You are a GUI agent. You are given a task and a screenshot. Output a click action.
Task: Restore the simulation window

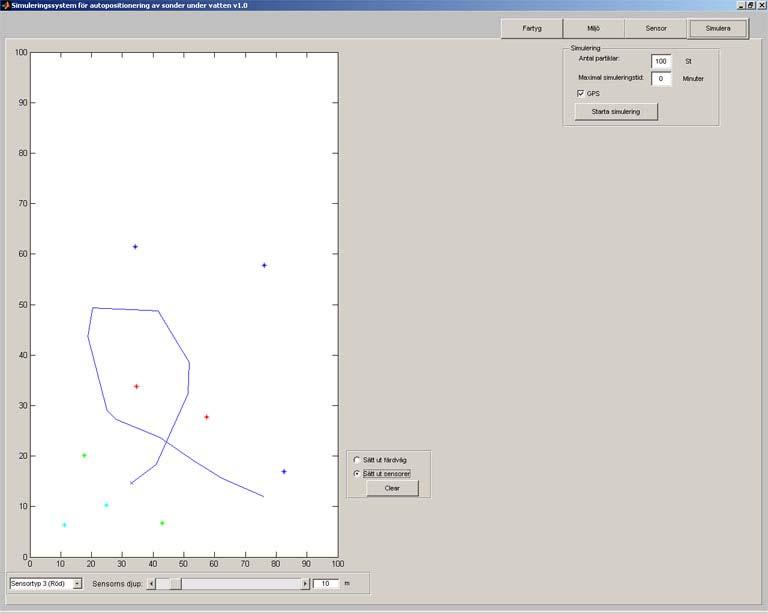pos(750,5)
